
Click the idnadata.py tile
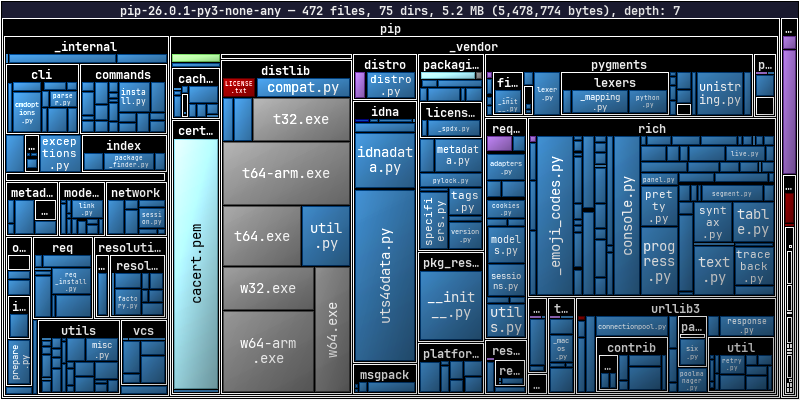point(385,160)
